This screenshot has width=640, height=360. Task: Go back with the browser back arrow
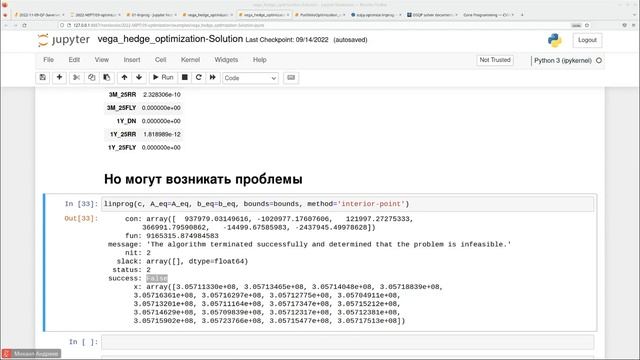point(6,25)
